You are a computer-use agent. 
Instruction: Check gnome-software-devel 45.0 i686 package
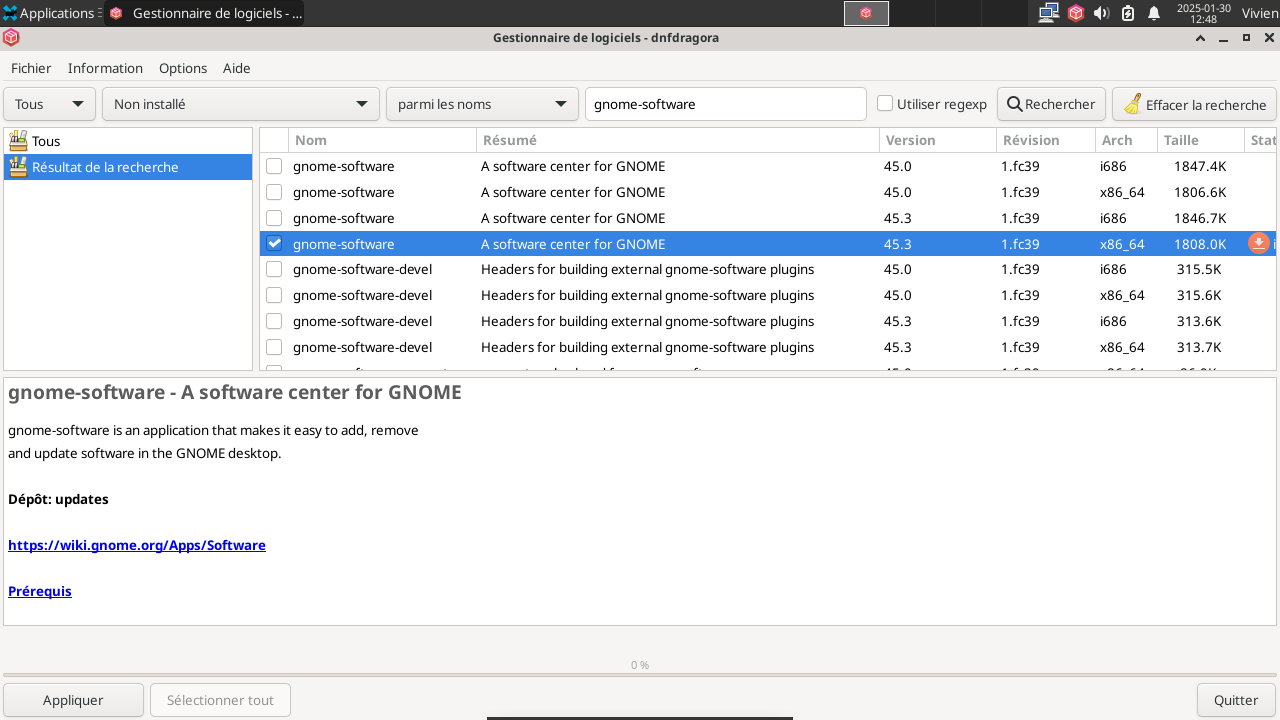click(x=274, y=269)
